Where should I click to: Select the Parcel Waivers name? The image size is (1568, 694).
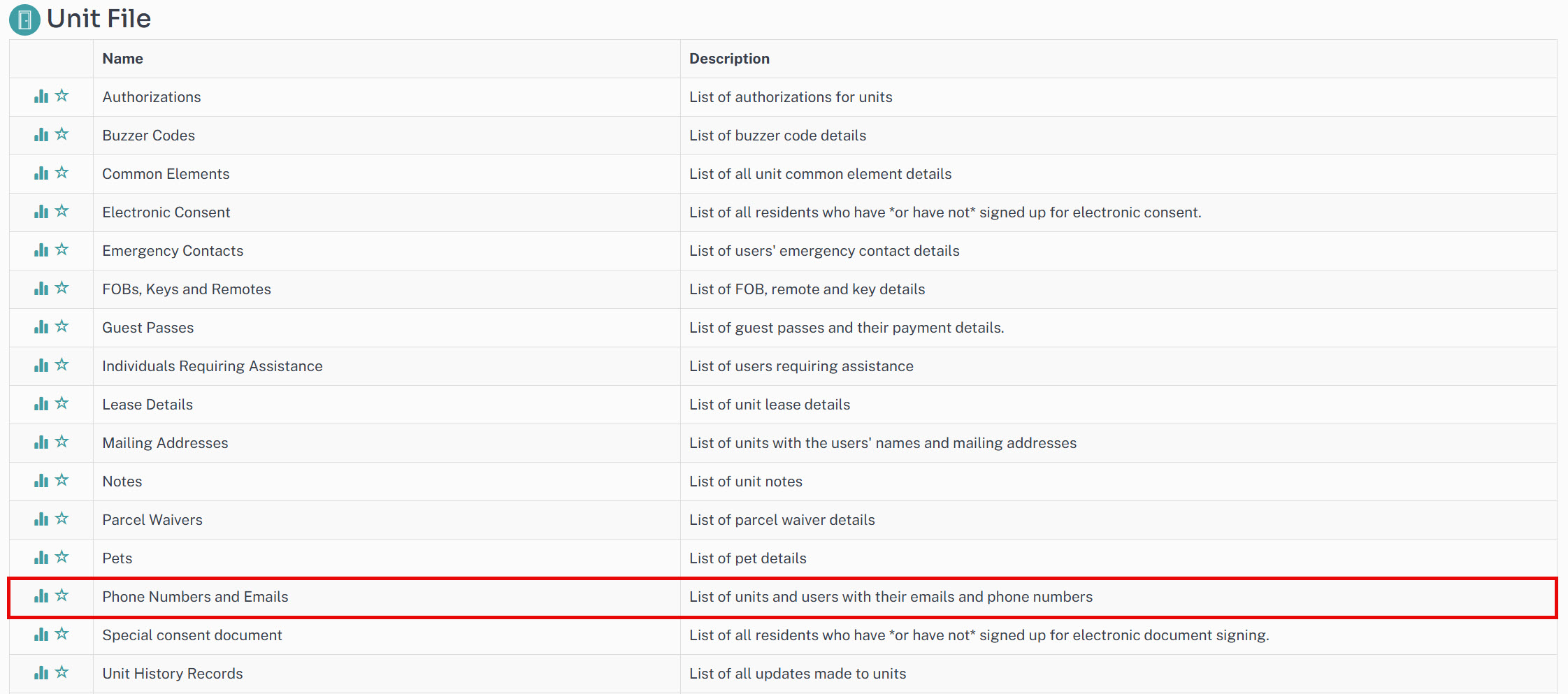(x=152, y=520)
